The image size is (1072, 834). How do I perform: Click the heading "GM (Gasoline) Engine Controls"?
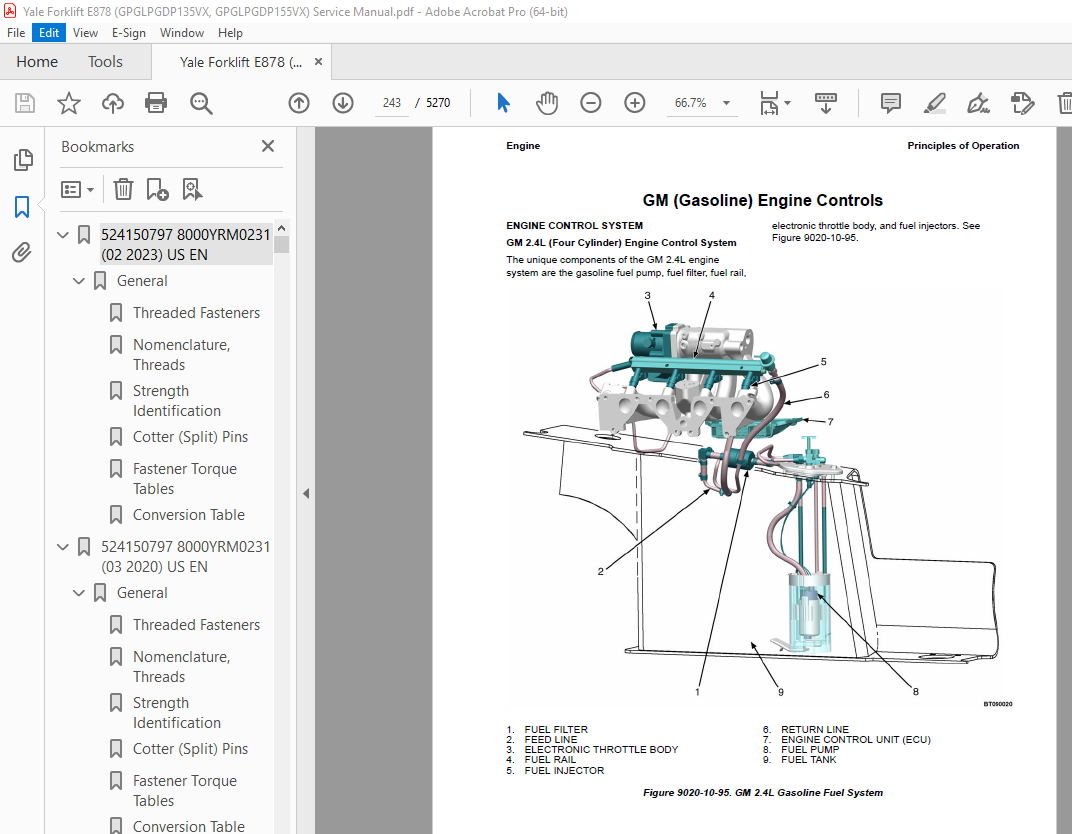[x=762, y=200]
